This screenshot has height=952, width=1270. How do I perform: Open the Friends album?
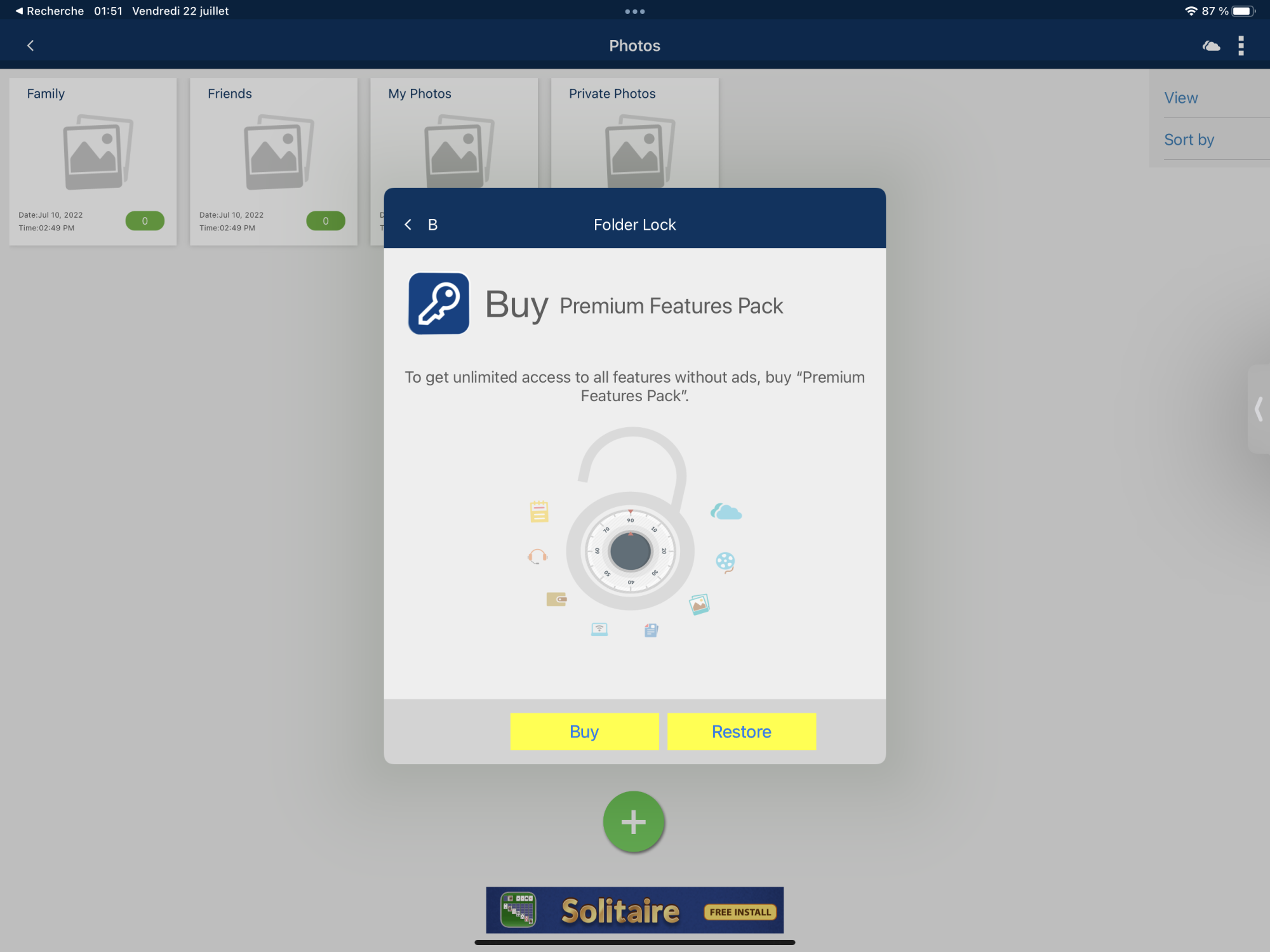click(274, 161)
